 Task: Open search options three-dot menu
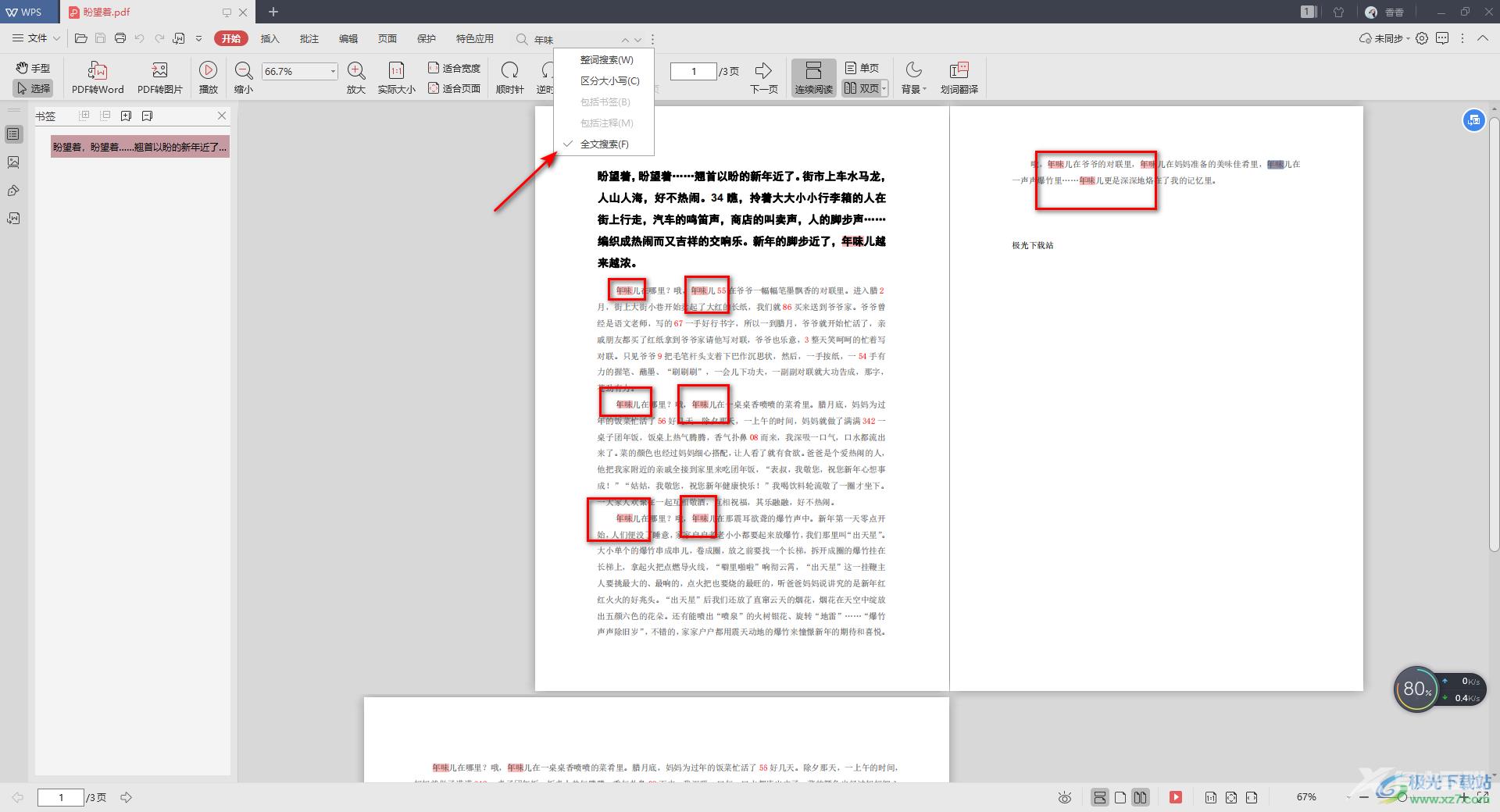click(x=653, y=39)
